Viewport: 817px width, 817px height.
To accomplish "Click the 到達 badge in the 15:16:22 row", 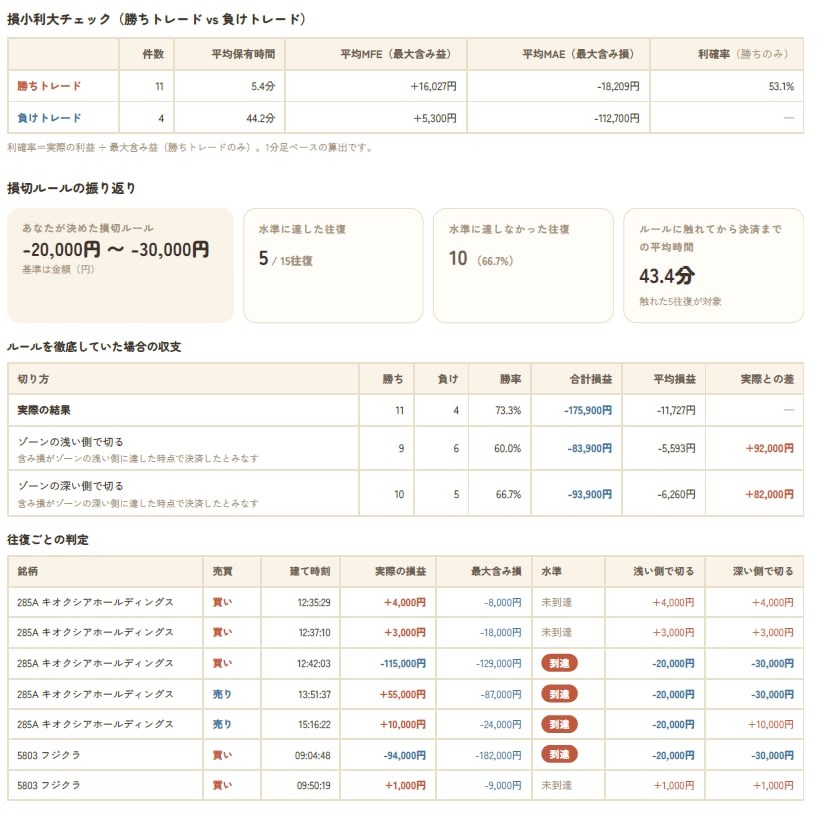I will click(559, 724).
